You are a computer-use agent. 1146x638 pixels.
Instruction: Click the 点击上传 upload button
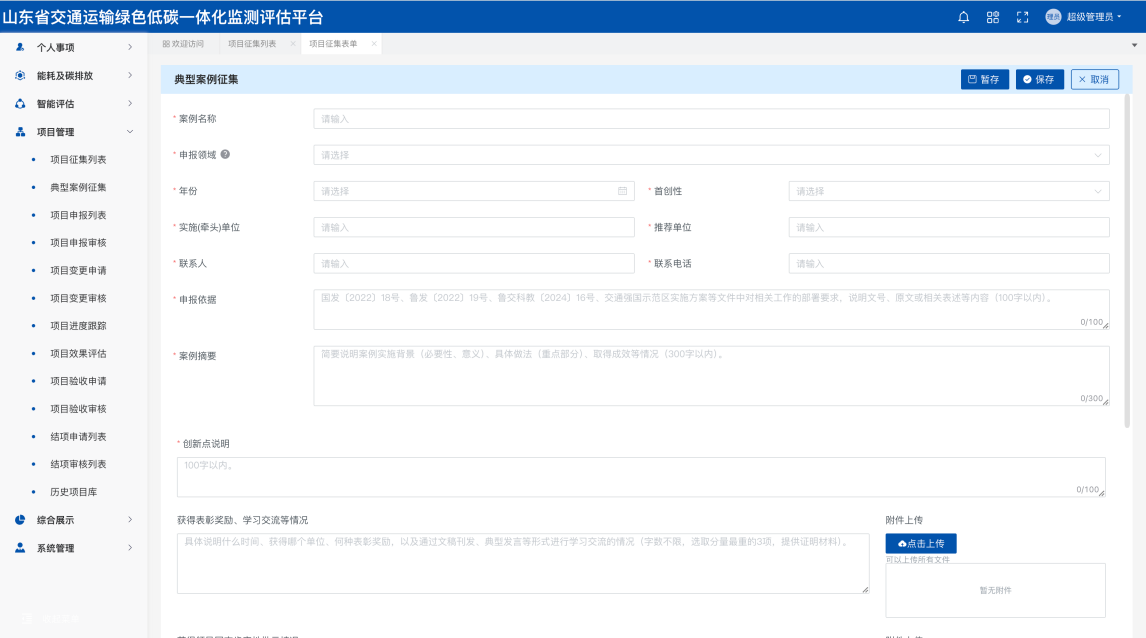[920, 543]
